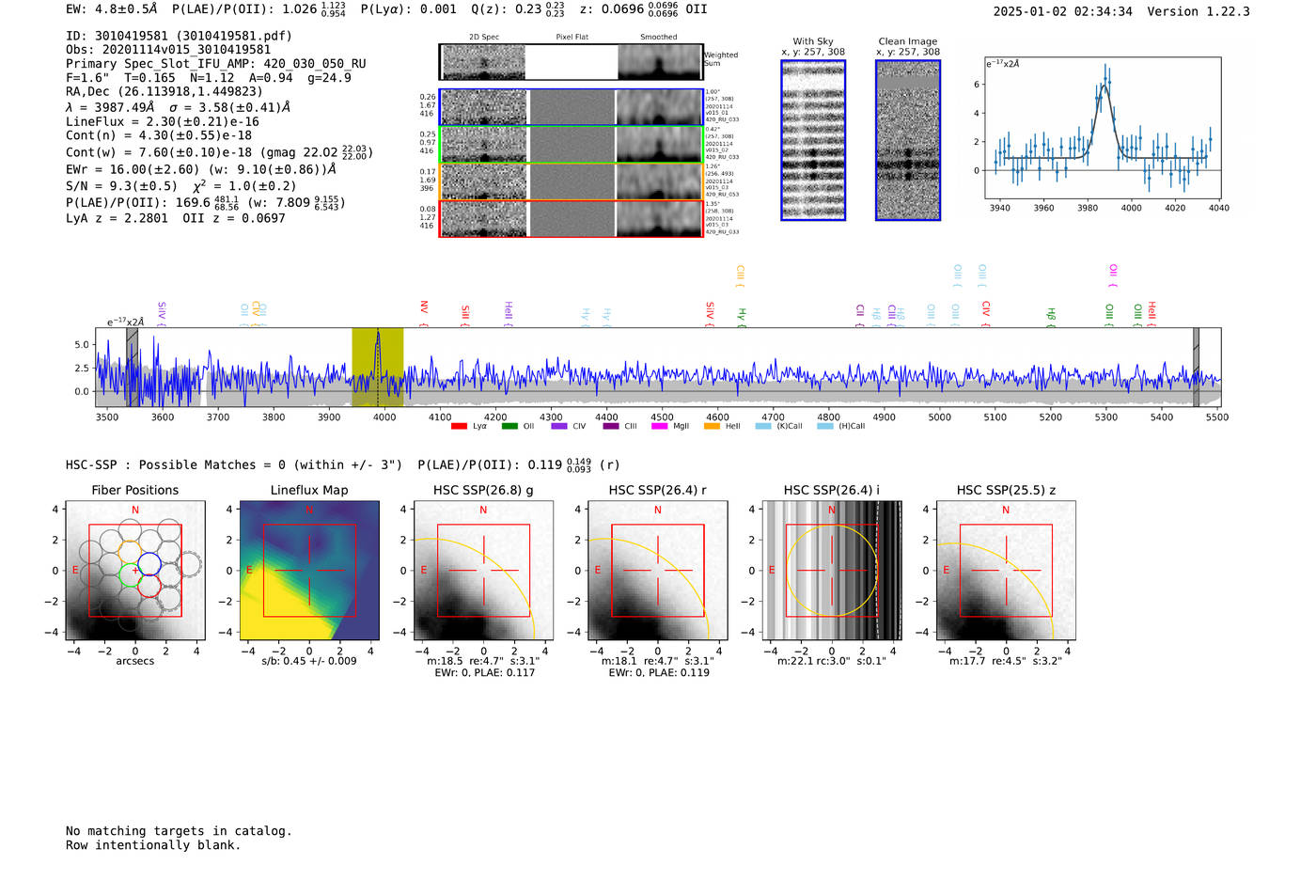Viewport: 1316px width, 896px height.
Task: Click the P(LAE)/P(OII): 169.6 line
Action: [206, 202]
